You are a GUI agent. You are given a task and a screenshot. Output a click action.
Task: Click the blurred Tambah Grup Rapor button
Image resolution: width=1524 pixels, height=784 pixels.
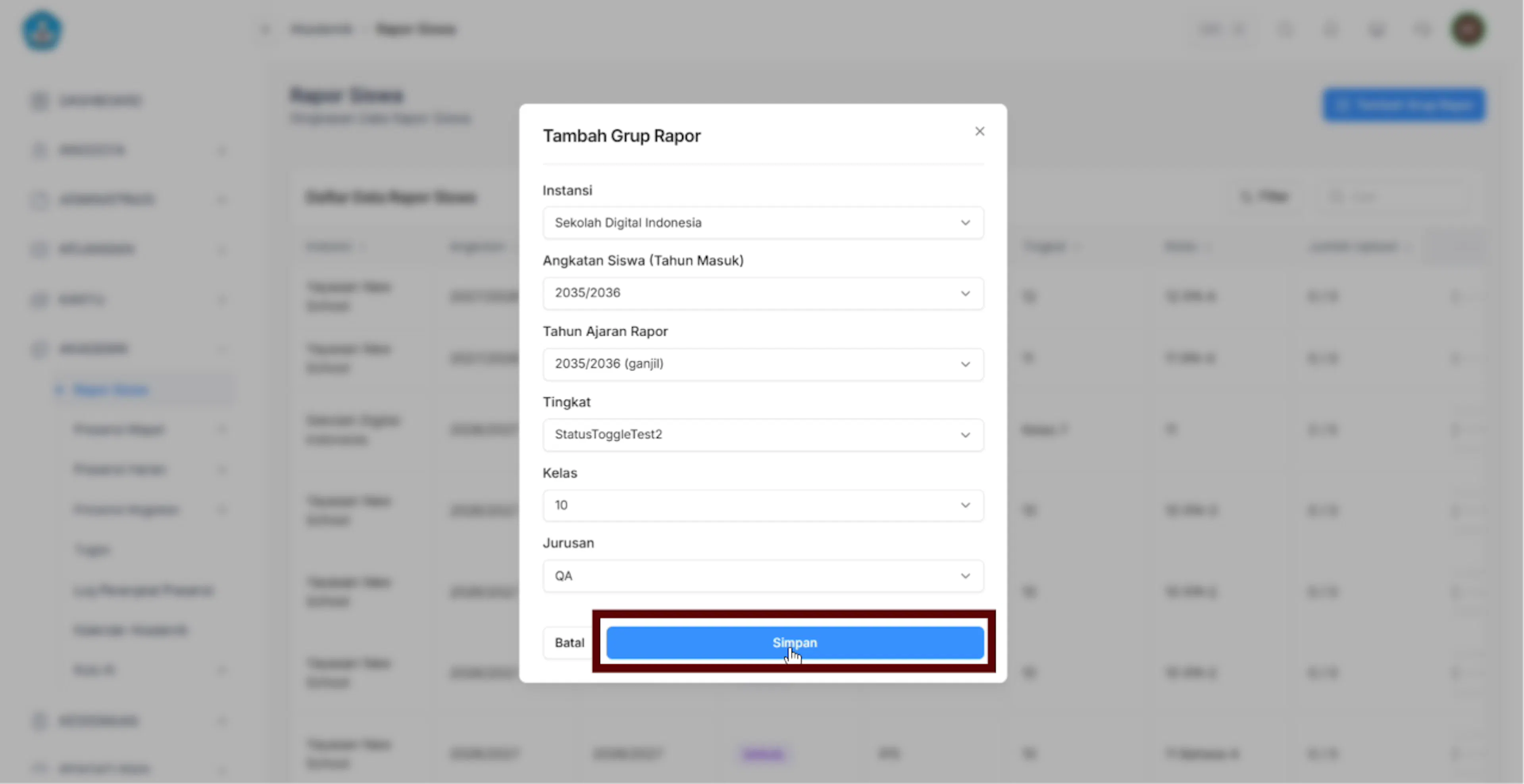1404,105
